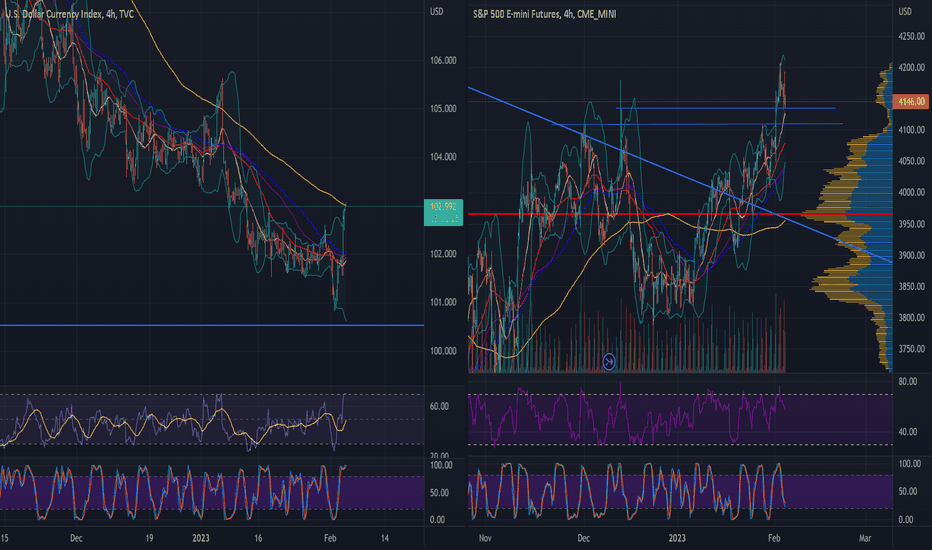Viewport: 932px width, 550px height.
Task: Click the Dec label on Dollar Index time axis
Action: [76, 538]
